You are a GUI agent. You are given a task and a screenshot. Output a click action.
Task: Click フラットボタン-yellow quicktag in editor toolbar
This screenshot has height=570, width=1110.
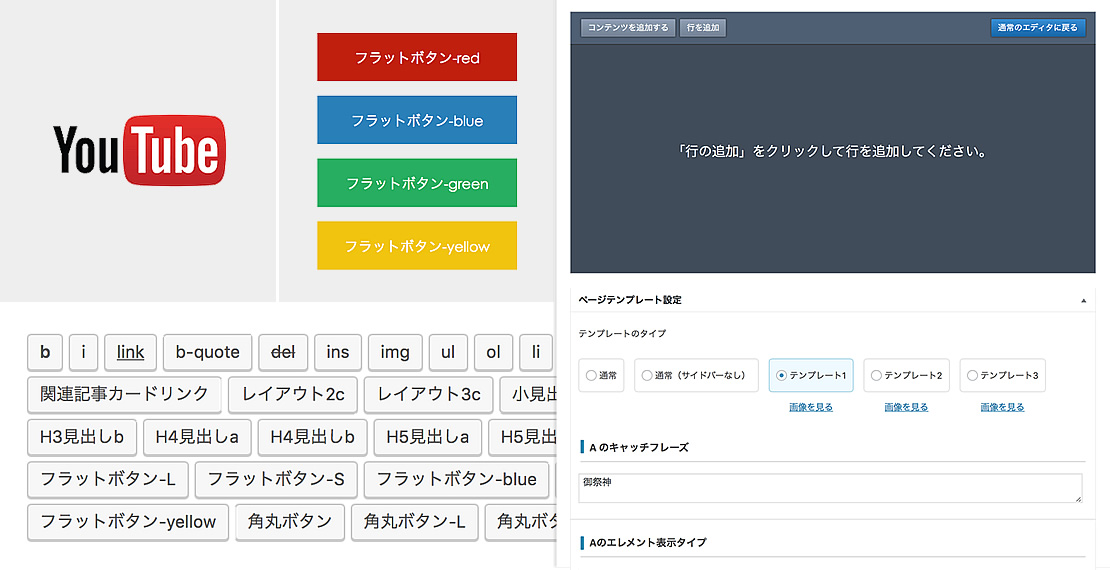(128, 522)
